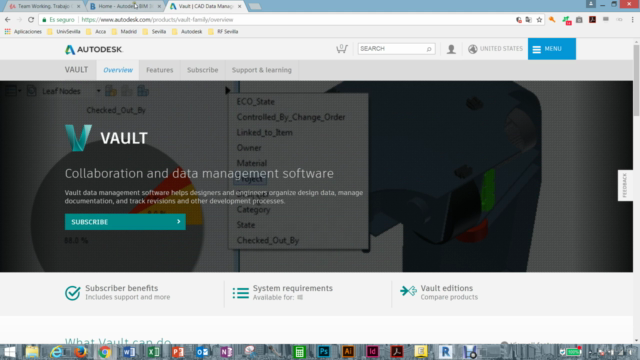Open Illustrator from taskbar
This screenshot has height=360, width=640.
tap(348, 352)
